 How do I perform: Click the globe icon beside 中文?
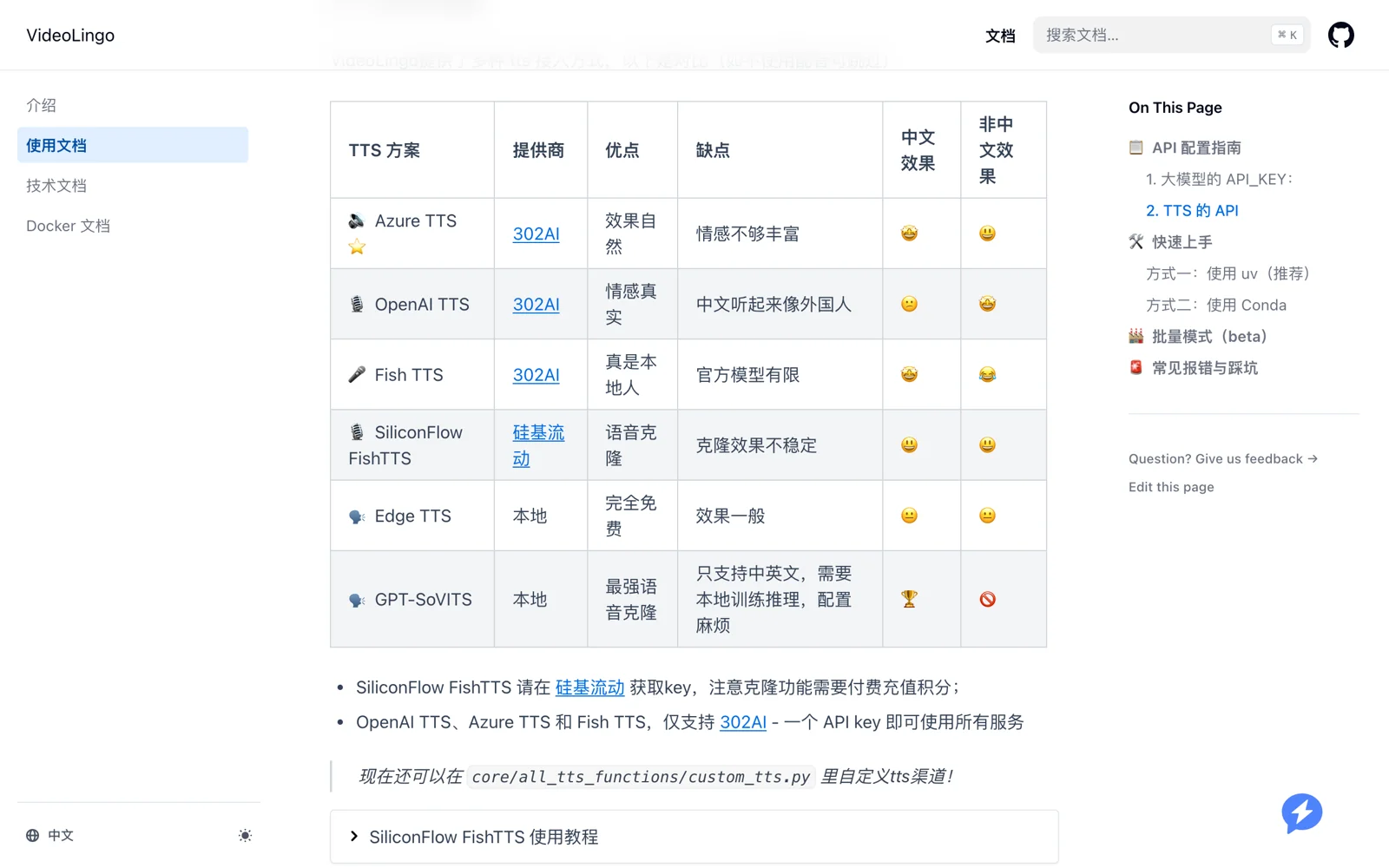(x=32, y=835)
